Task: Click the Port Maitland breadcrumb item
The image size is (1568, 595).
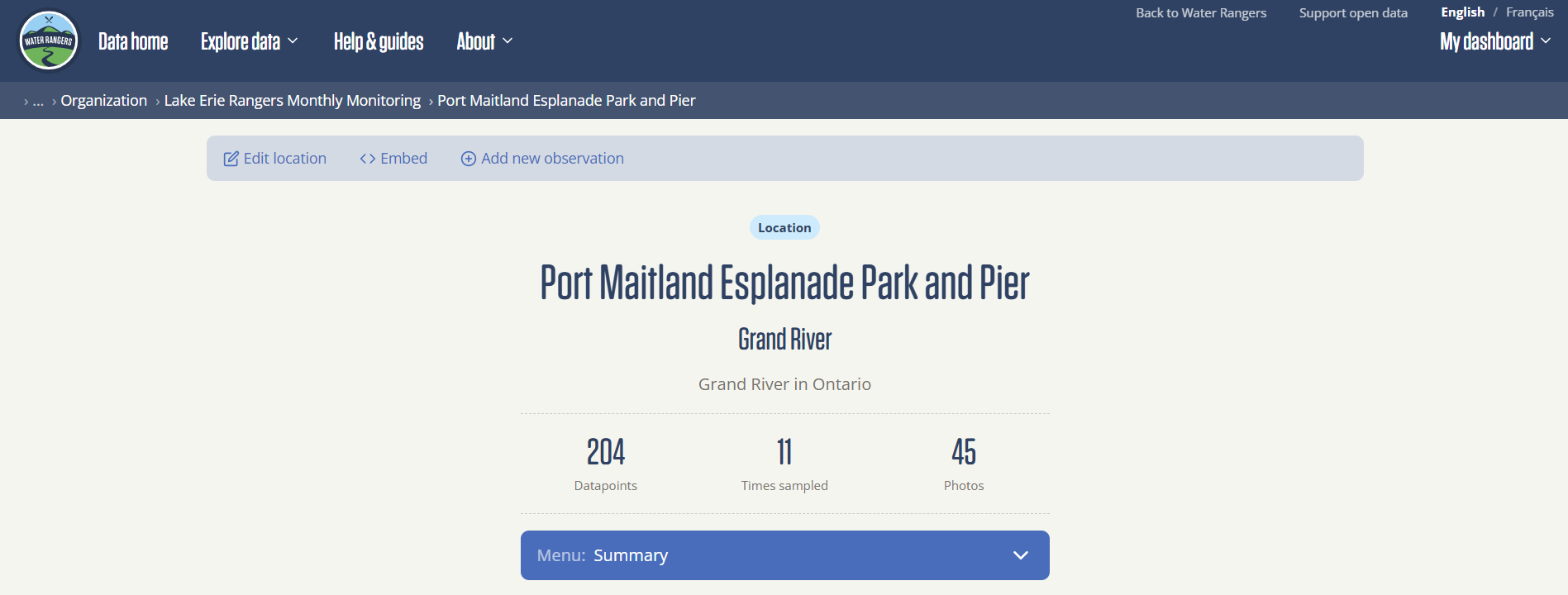Action: click(566, 101)
